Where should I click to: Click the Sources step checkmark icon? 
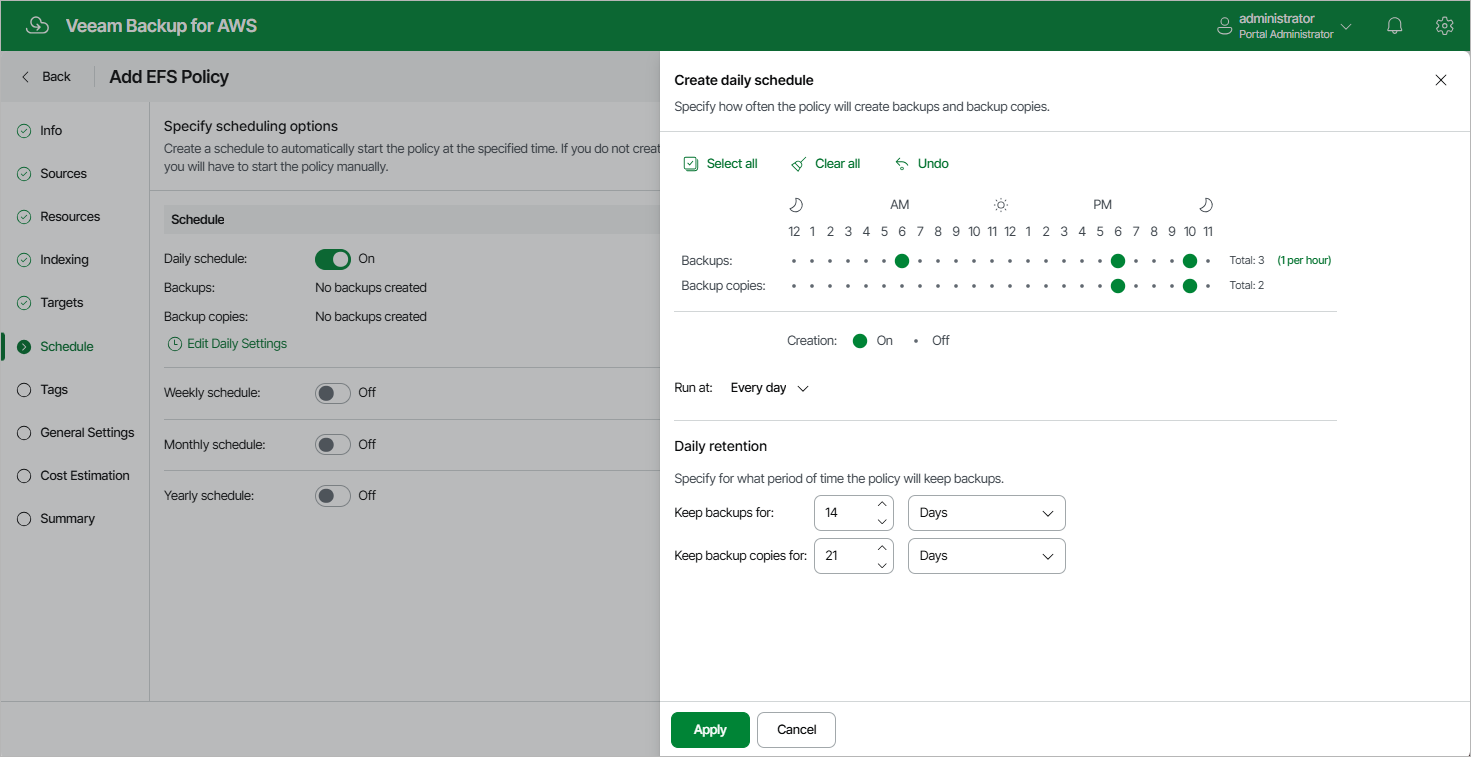(24, 174)
